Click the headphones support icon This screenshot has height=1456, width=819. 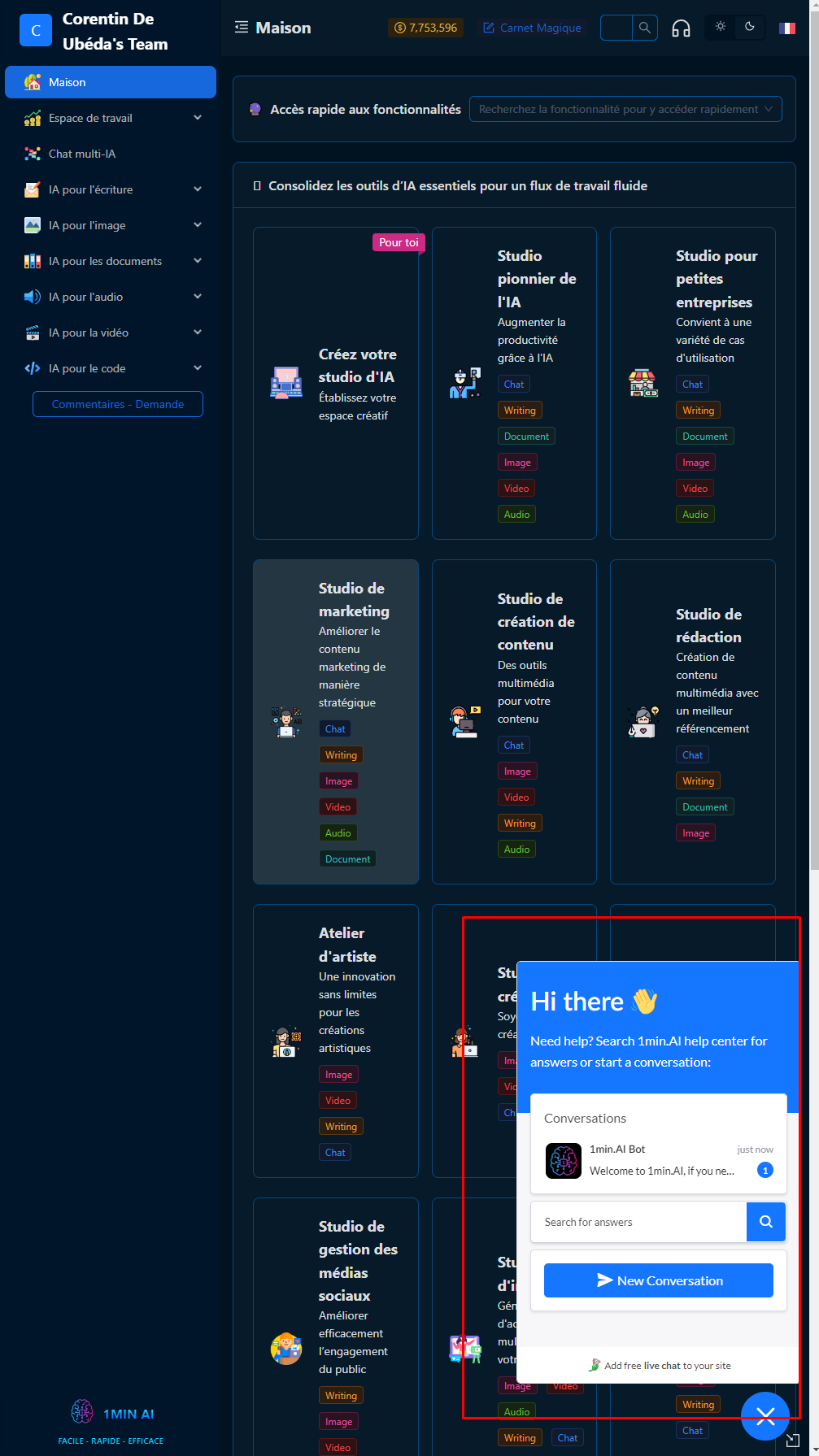[x=681, y=28]
